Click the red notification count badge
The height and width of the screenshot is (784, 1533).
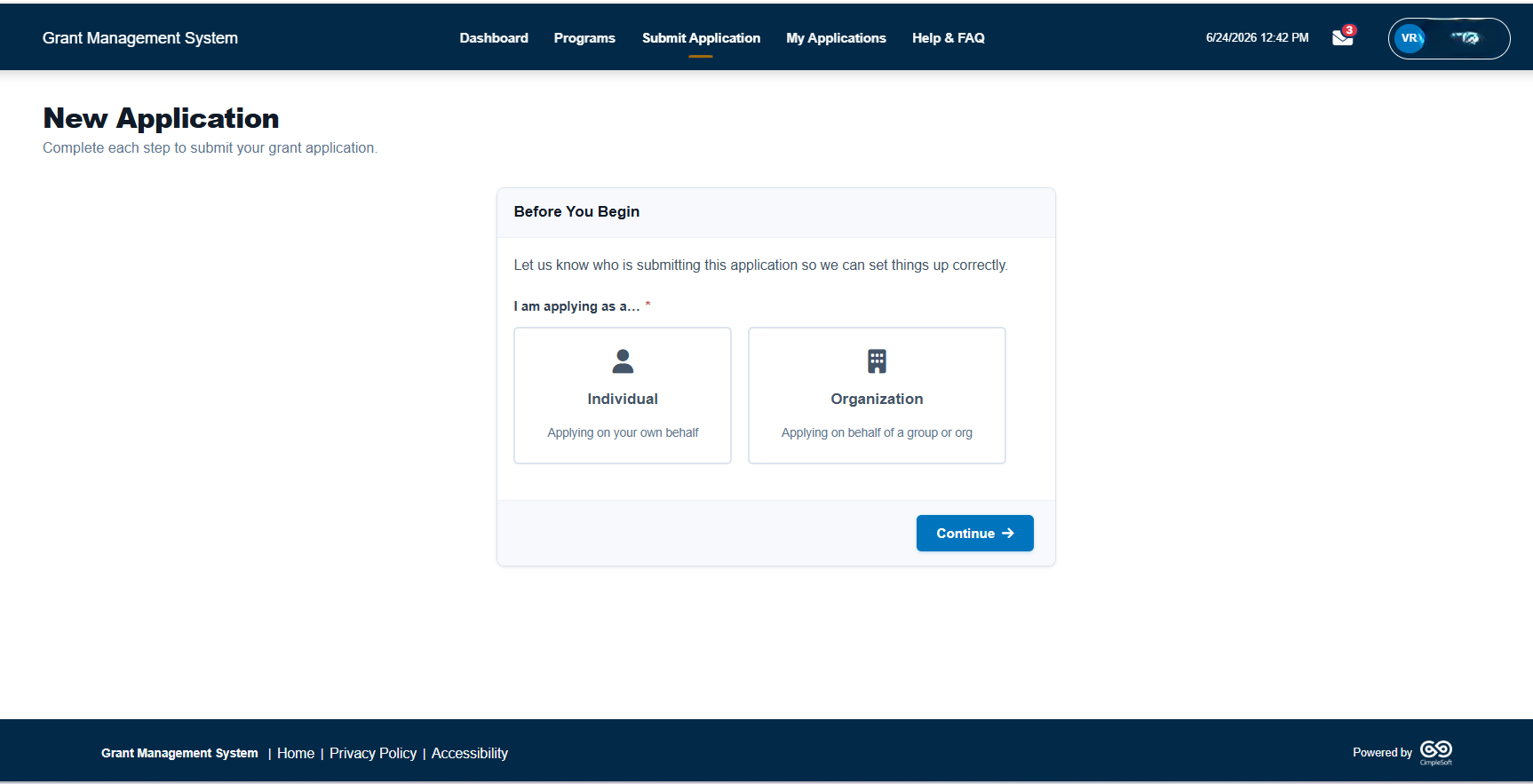coord(1349,30)
